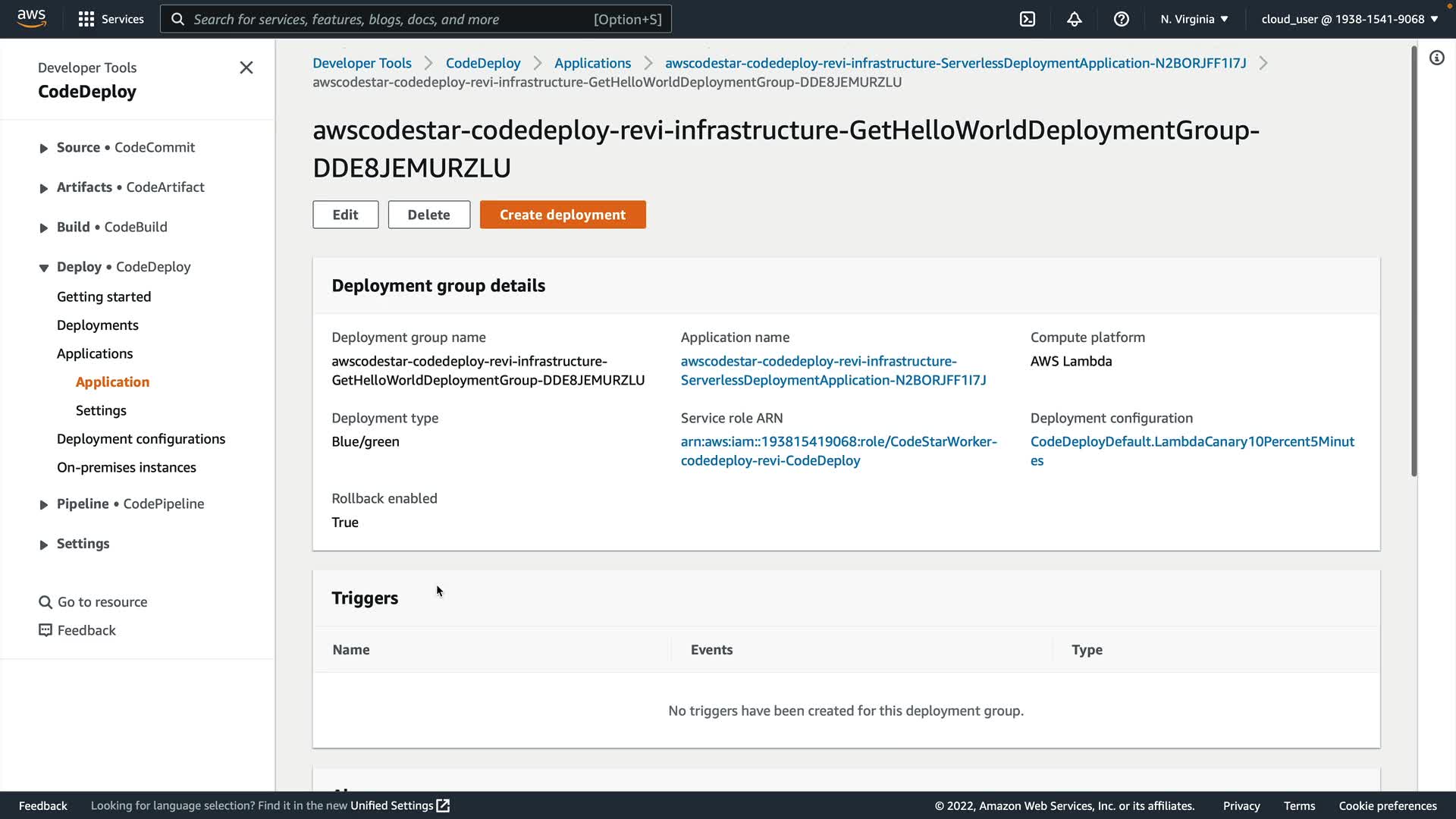Open the help question mark icon
The image size is (1456, 819).
[x=1122, y=19]
